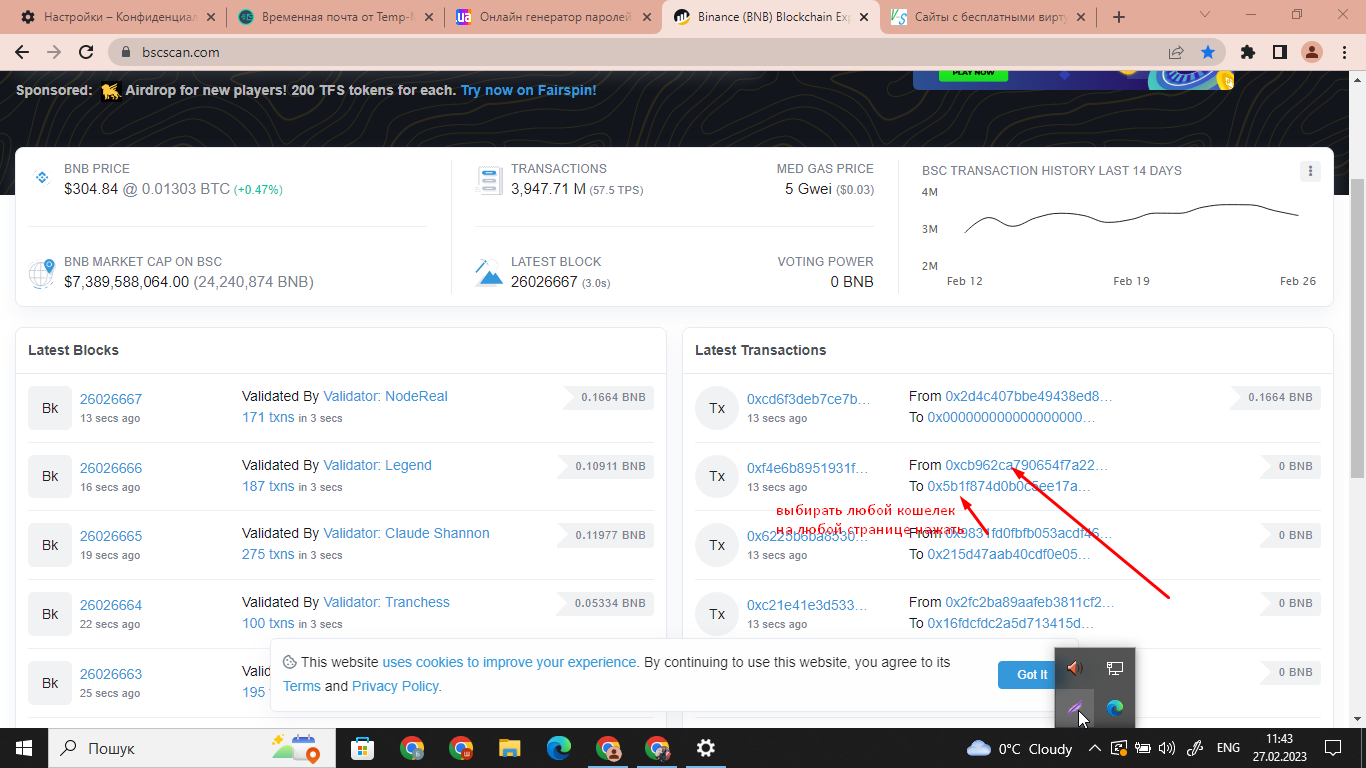Image resolution: width=1366 pixels, height=768 pixels.
Task: Open block 26026664
Action: [111, 605]
